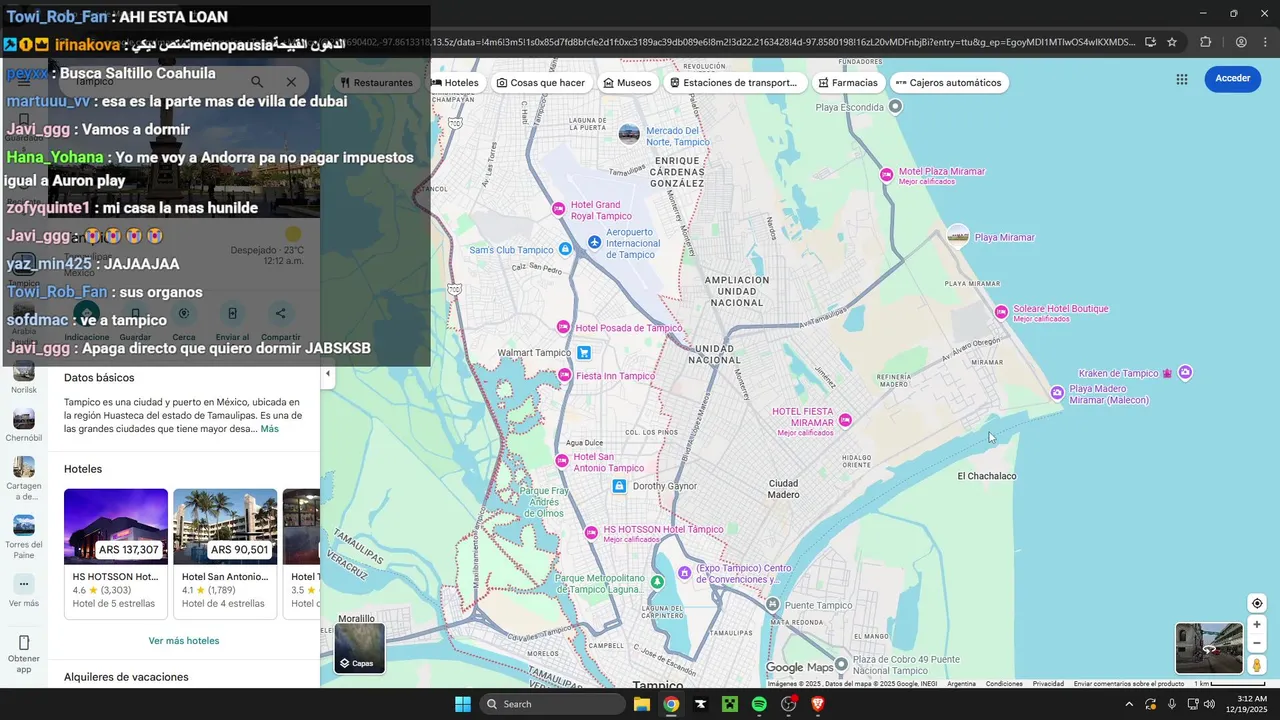Select the Playa Miramar photo marker
1280x720 pixels.
pos(958,236)
